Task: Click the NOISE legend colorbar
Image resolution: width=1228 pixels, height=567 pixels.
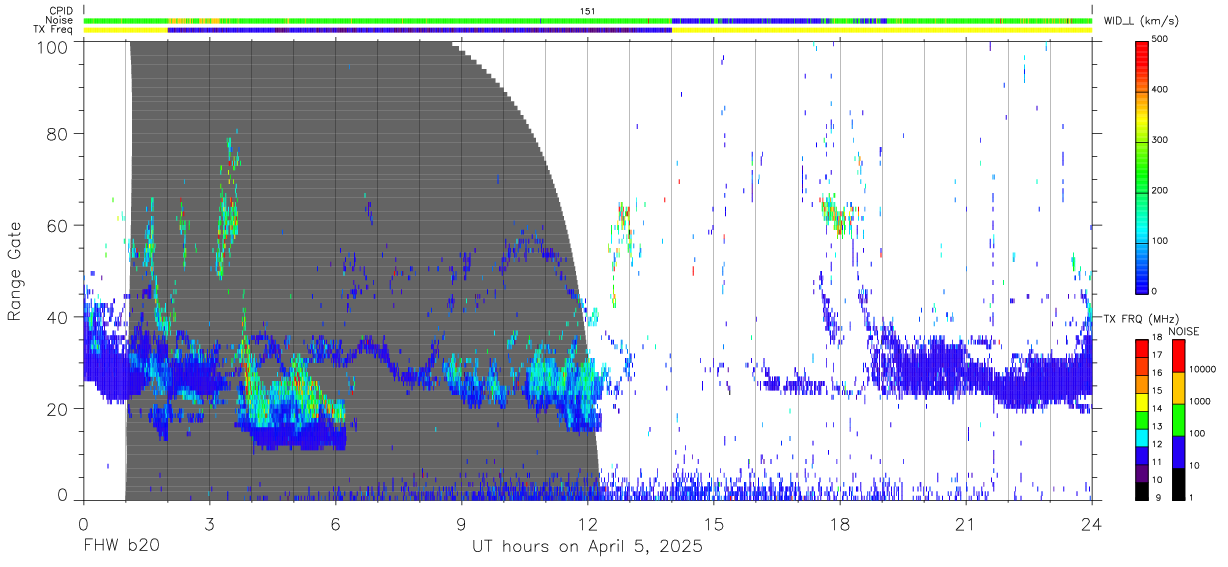Action: pos(1177,419)
